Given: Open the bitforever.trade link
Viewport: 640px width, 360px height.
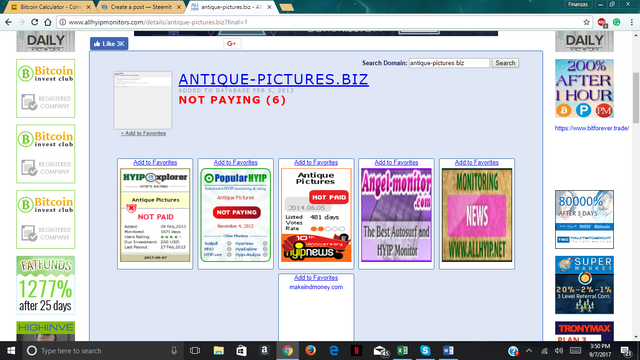Looking at the screenshot, I should (591, 128).
